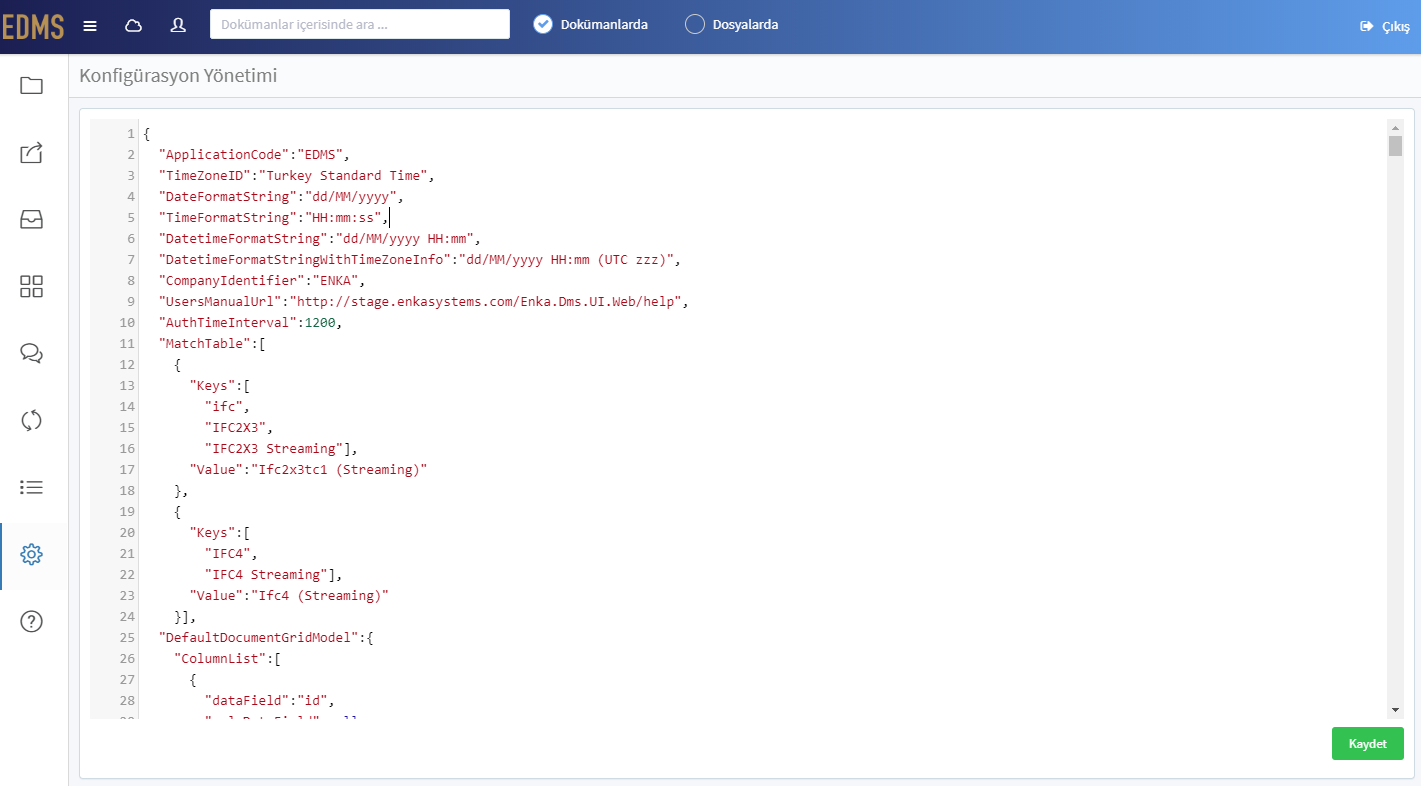Click the "ifc" key entry
The height and width of the screenshot is (786, 1421).
tap(224, 407)
